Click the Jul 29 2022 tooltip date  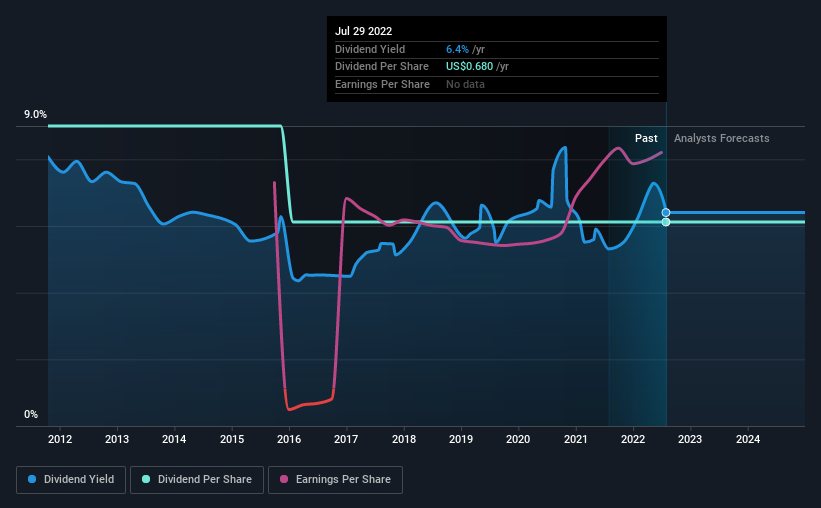(x=363, y=31)
